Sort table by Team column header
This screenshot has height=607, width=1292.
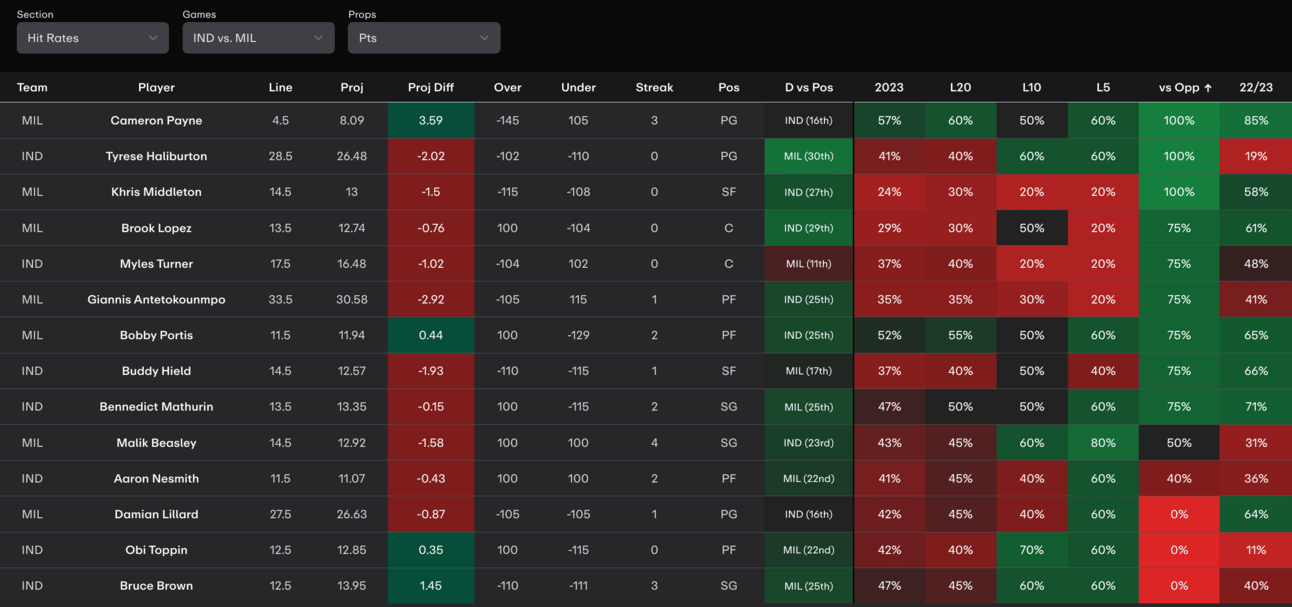tap(32, 87)
